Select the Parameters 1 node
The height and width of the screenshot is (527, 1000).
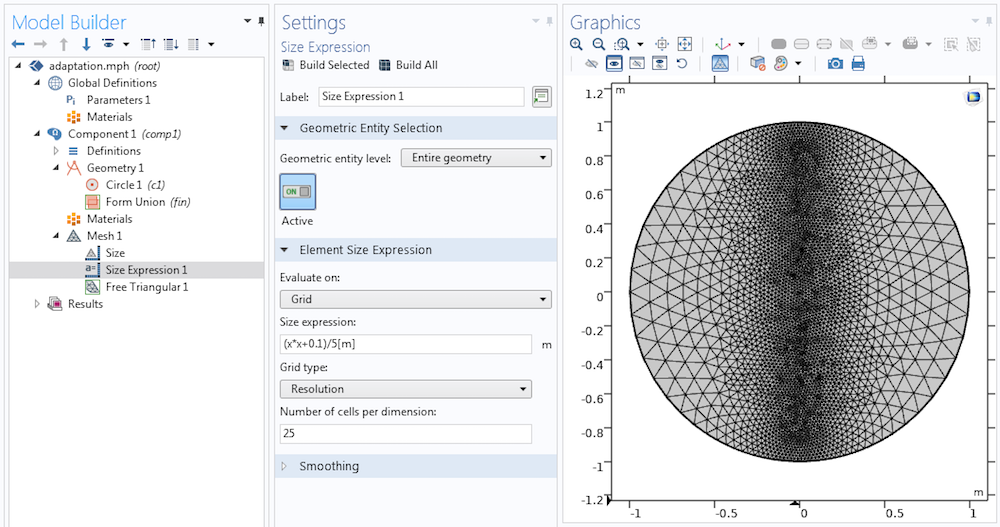pyautogui.click(x=108, y=100)
